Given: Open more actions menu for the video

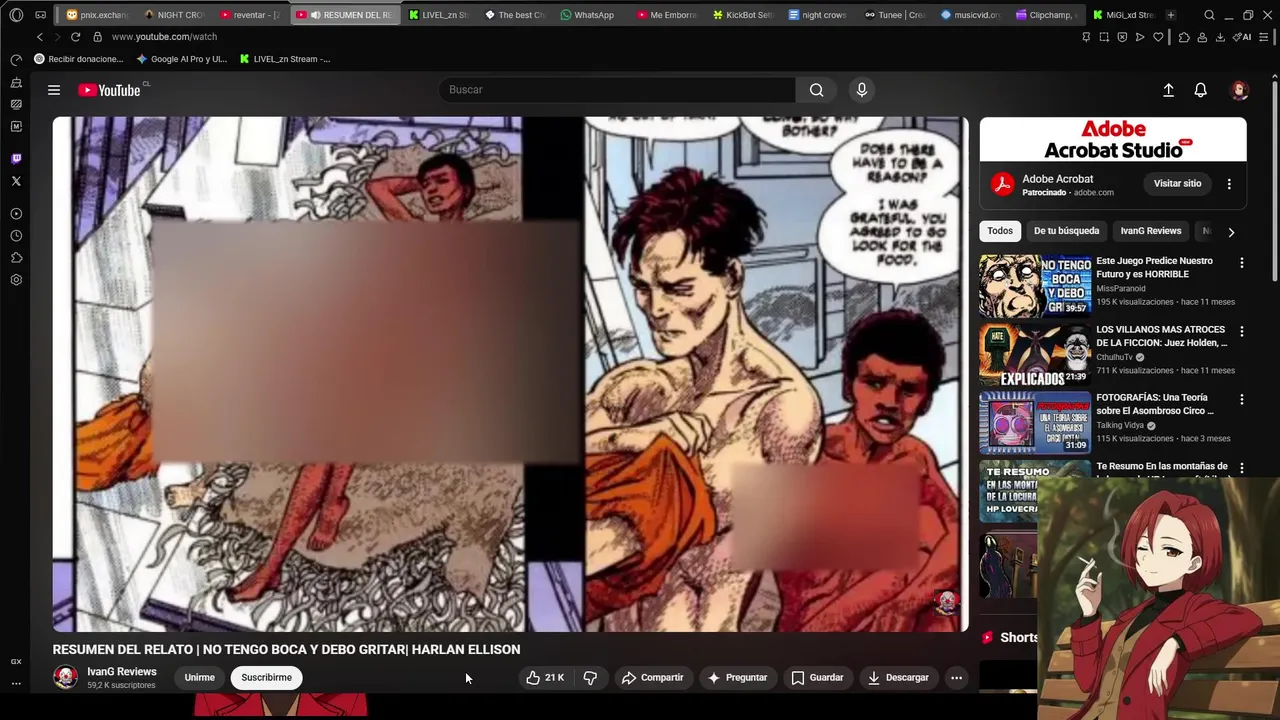Looking at the screenshot, I should tap(956, 678).
